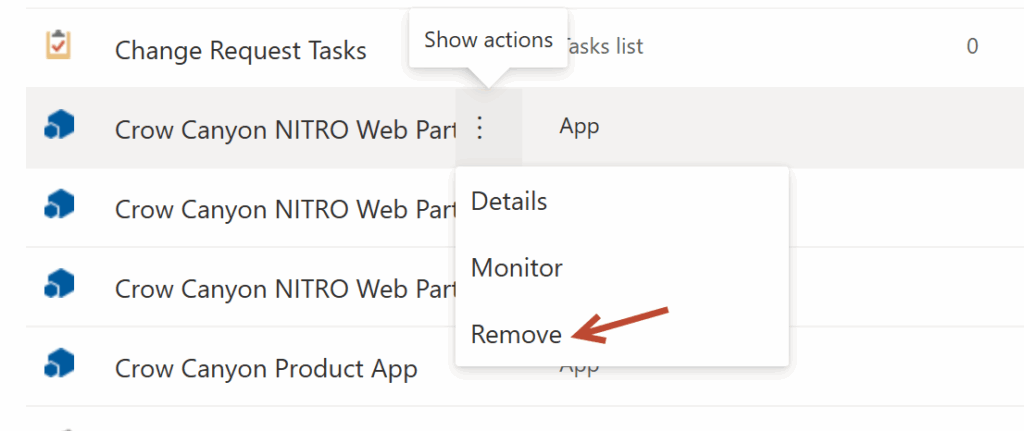1024x431 pixels.
Task: Click the third Crow Canyon NITRO Web Part icon
Action: [59, 283]
